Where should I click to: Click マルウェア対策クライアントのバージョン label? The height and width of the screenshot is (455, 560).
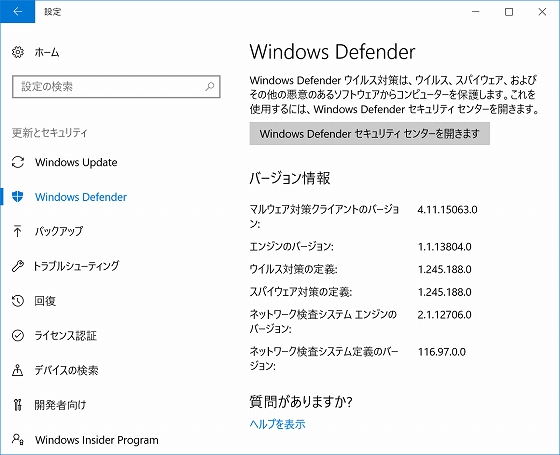(x=324, y=216)
